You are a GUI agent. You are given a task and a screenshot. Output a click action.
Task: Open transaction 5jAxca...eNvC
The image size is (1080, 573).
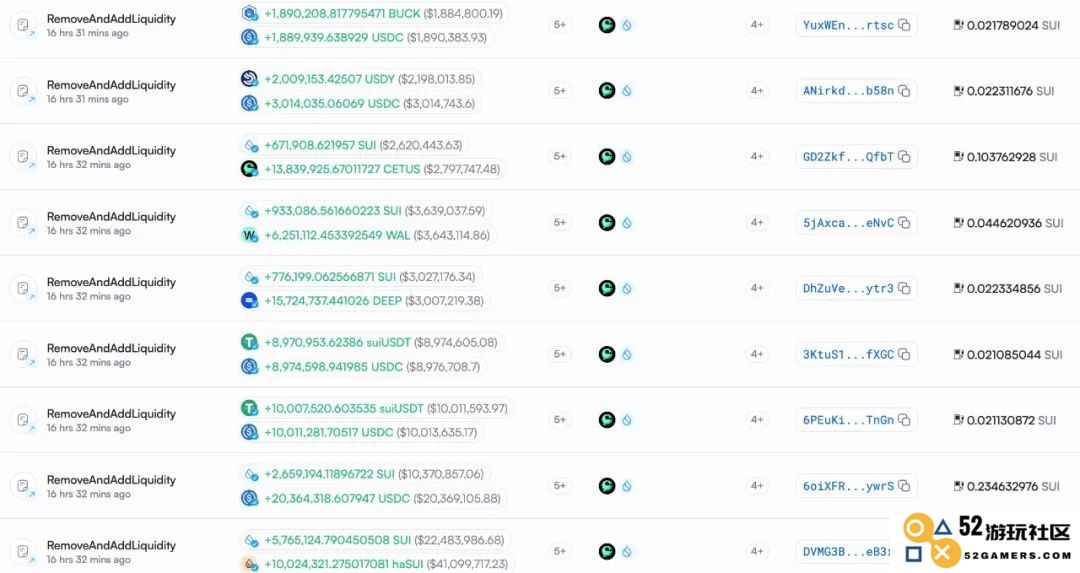click(849, 223)
